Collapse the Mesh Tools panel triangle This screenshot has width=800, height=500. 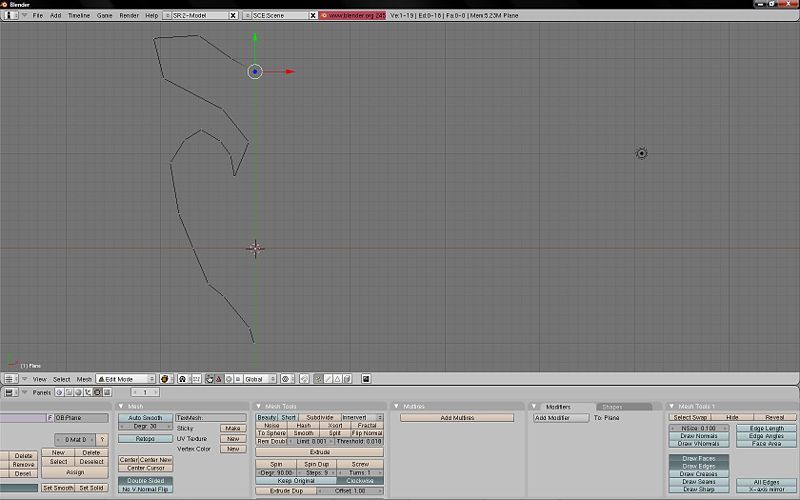(259, 406)
